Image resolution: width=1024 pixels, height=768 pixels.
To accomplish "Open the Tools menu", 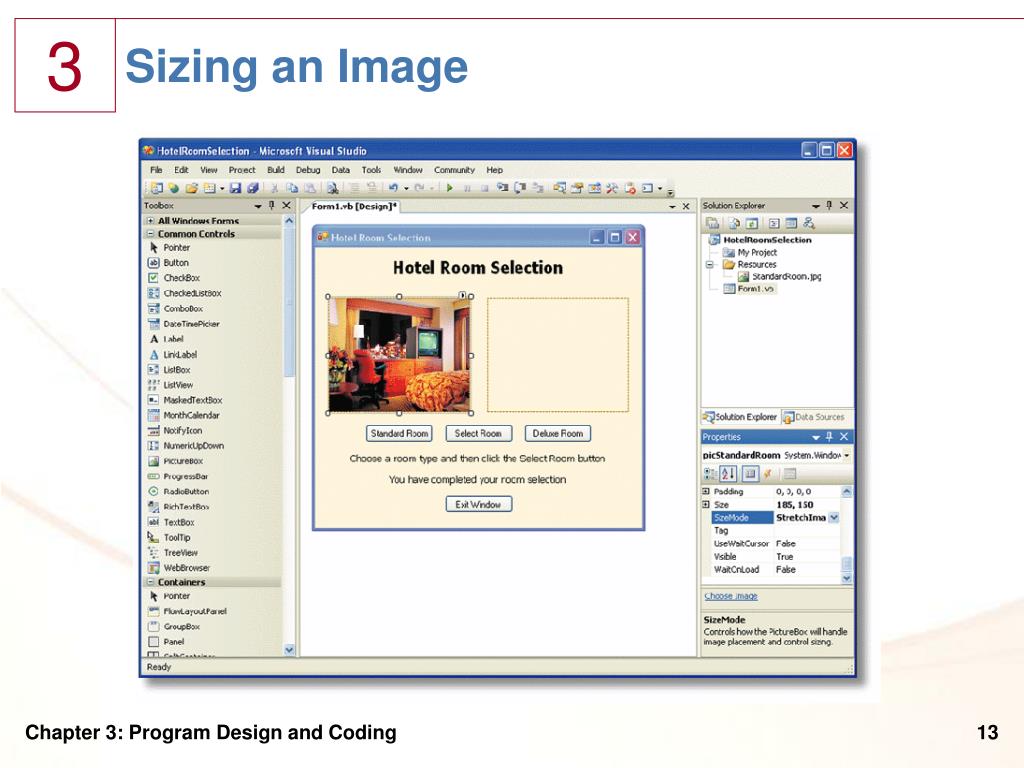I will pyautogui.click(x=371, y=170).
